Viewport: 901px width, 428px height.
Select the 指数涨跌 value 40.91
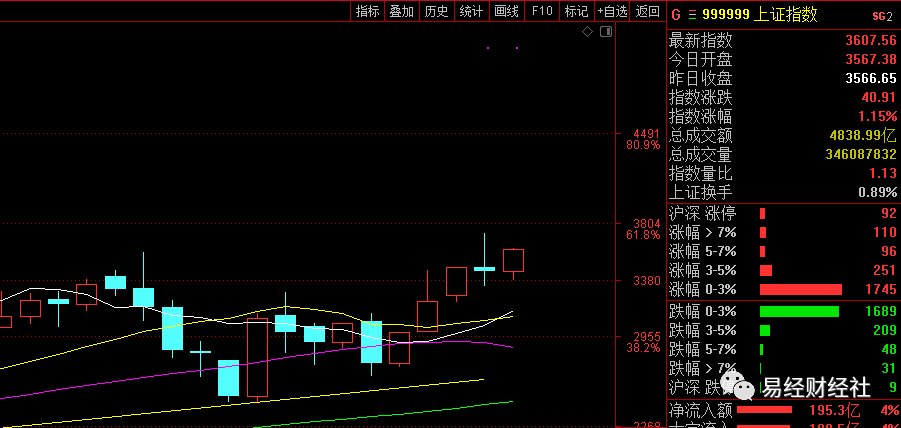click(x=877, y=97)
